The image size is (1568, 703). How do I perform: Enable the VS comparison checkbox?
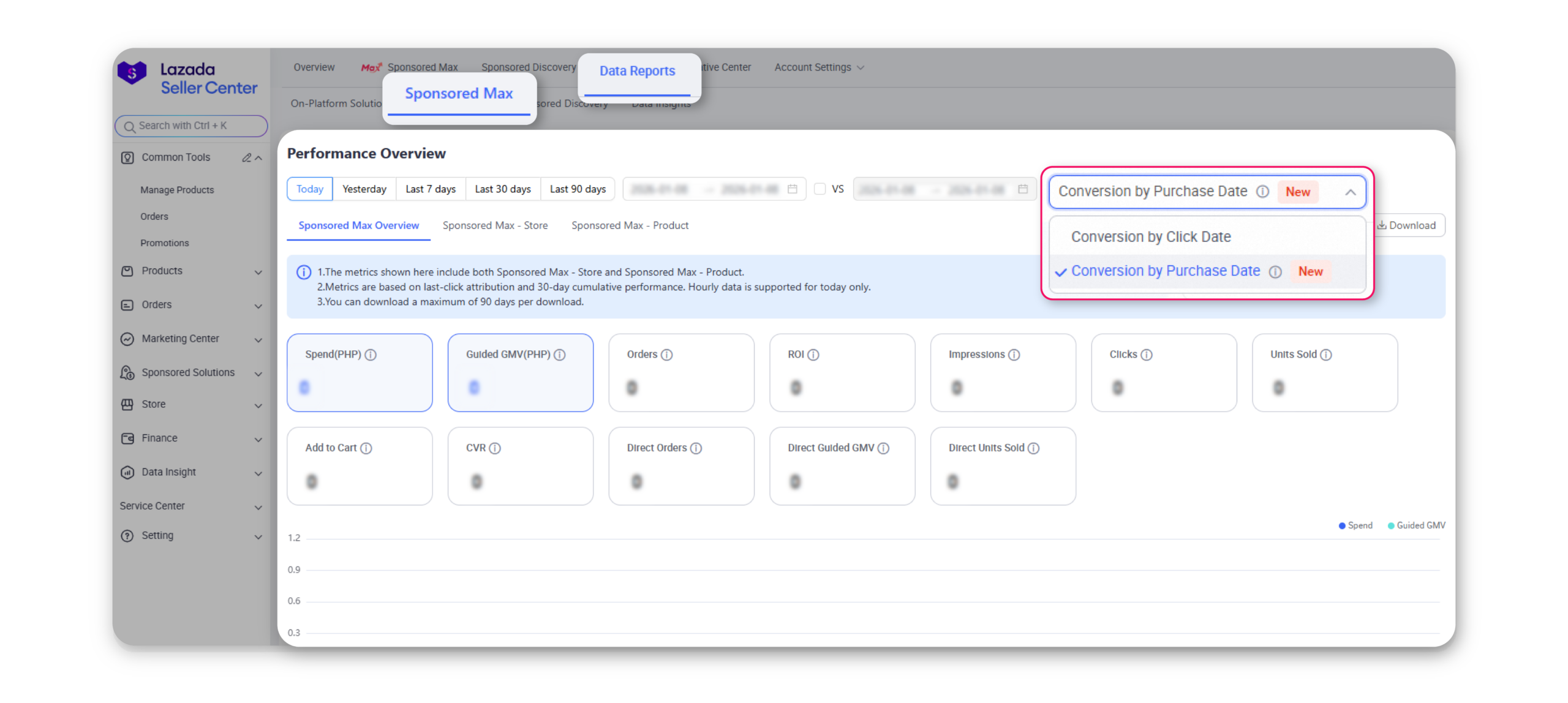pyautogui.click(x=820, y=189)
